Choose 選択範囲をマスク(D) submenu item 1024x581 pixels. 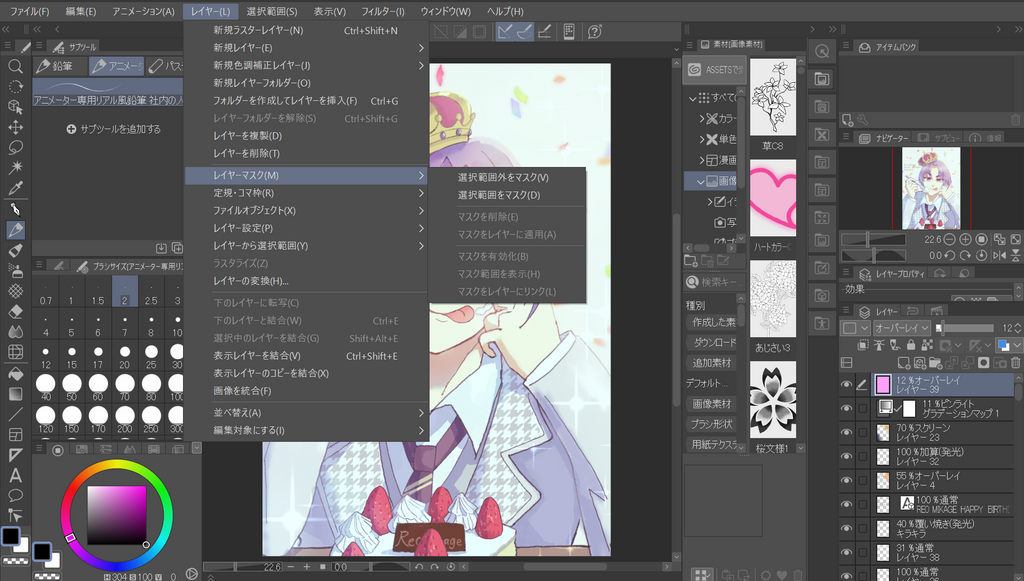507,195
